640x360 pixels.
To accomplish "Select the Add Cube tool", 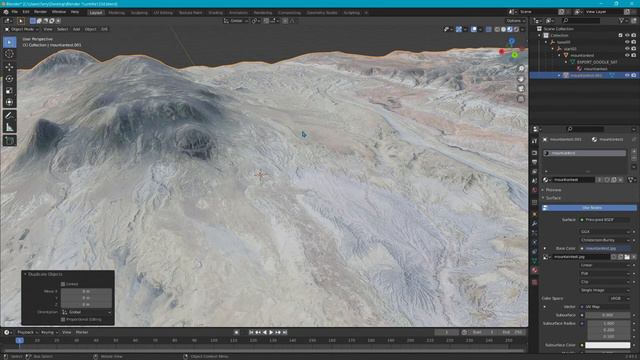I will pyautogui.click(x=9, y=141).
